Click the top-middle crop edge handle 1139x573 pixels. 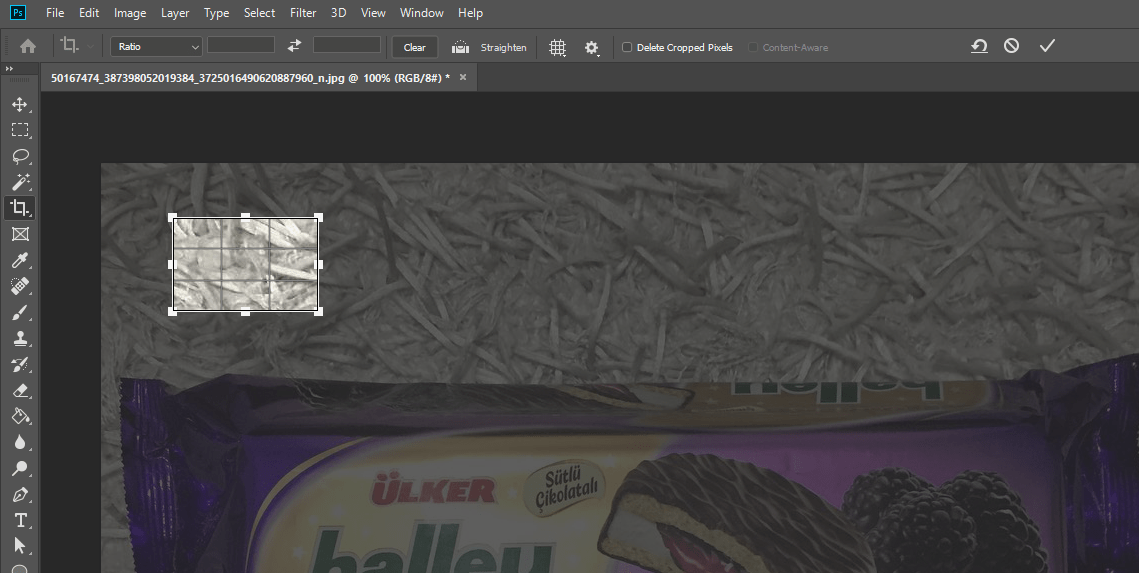246,217
